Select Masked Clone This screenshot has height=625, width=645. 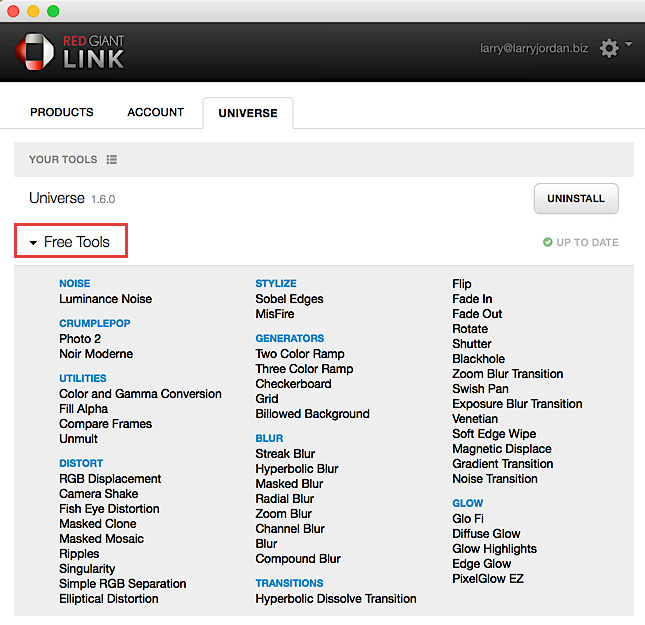pyautogui.click(x=97, y=523)
